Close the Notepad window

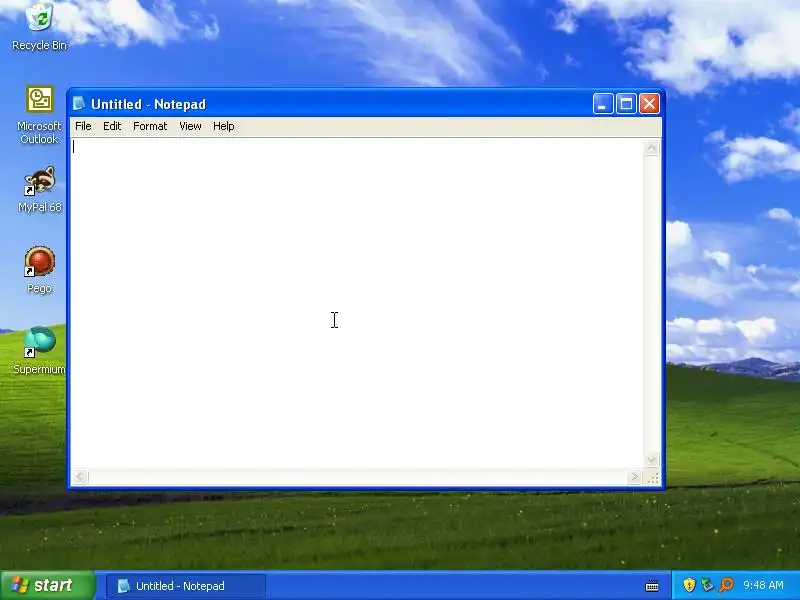pyautogui.click(x=649, y=104)
